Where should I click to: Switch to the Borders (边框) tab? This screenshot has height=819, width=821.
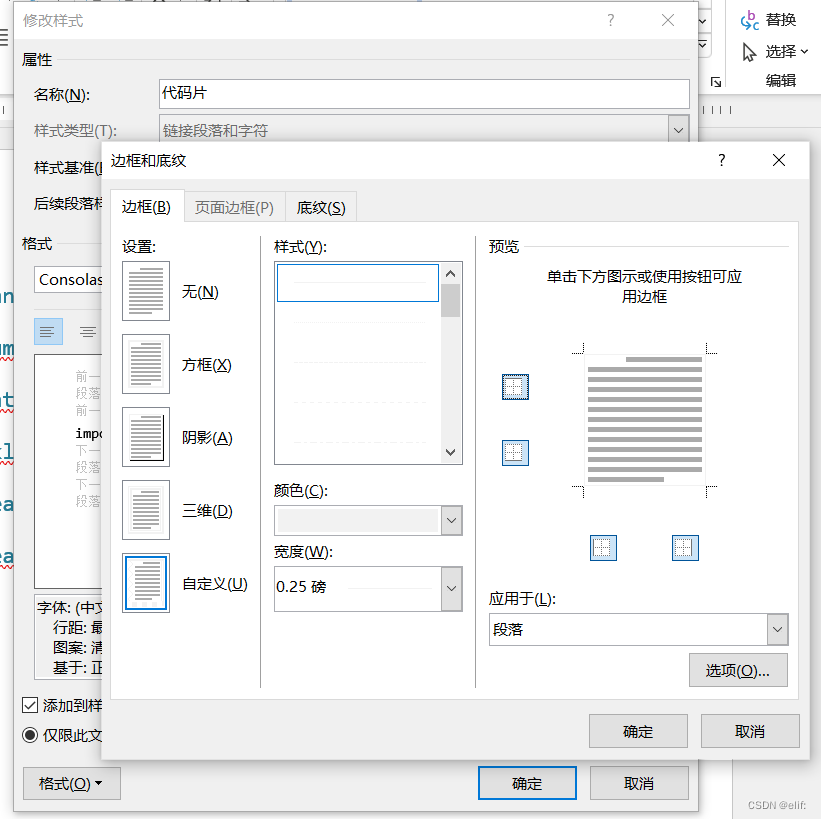(146, 207)
